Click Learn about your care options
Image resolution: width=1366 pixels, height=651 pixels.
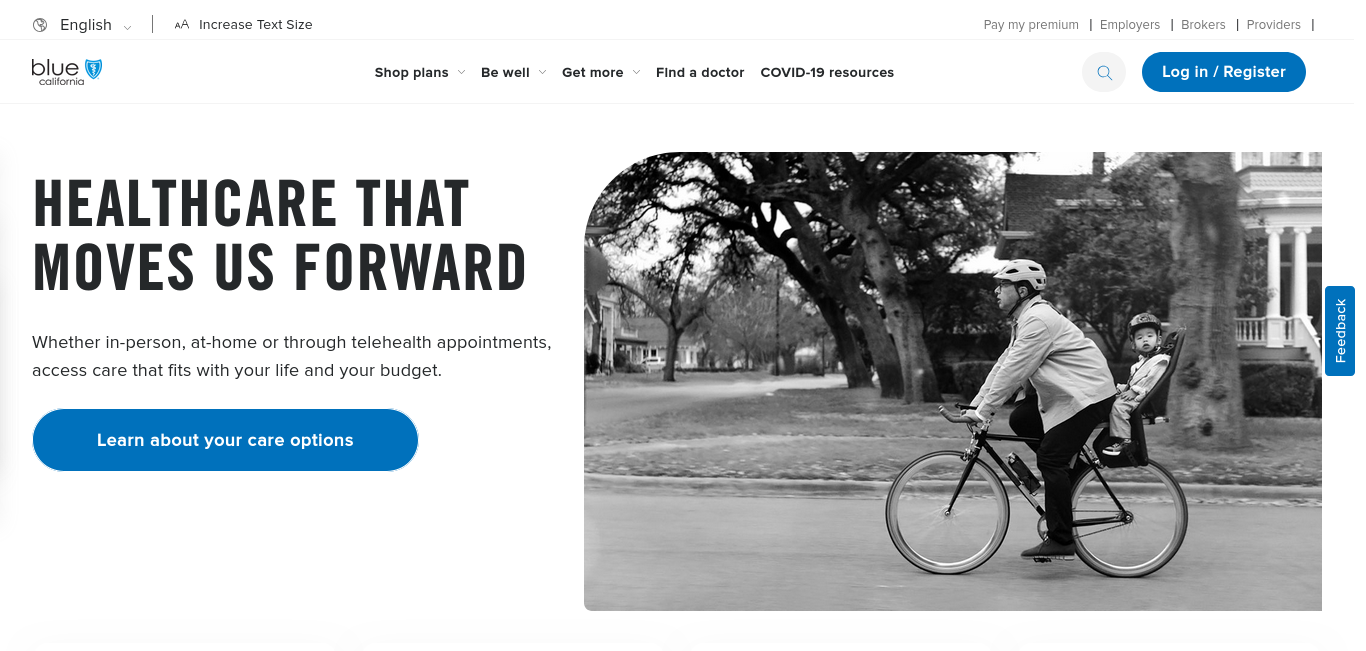coord(225,440)
